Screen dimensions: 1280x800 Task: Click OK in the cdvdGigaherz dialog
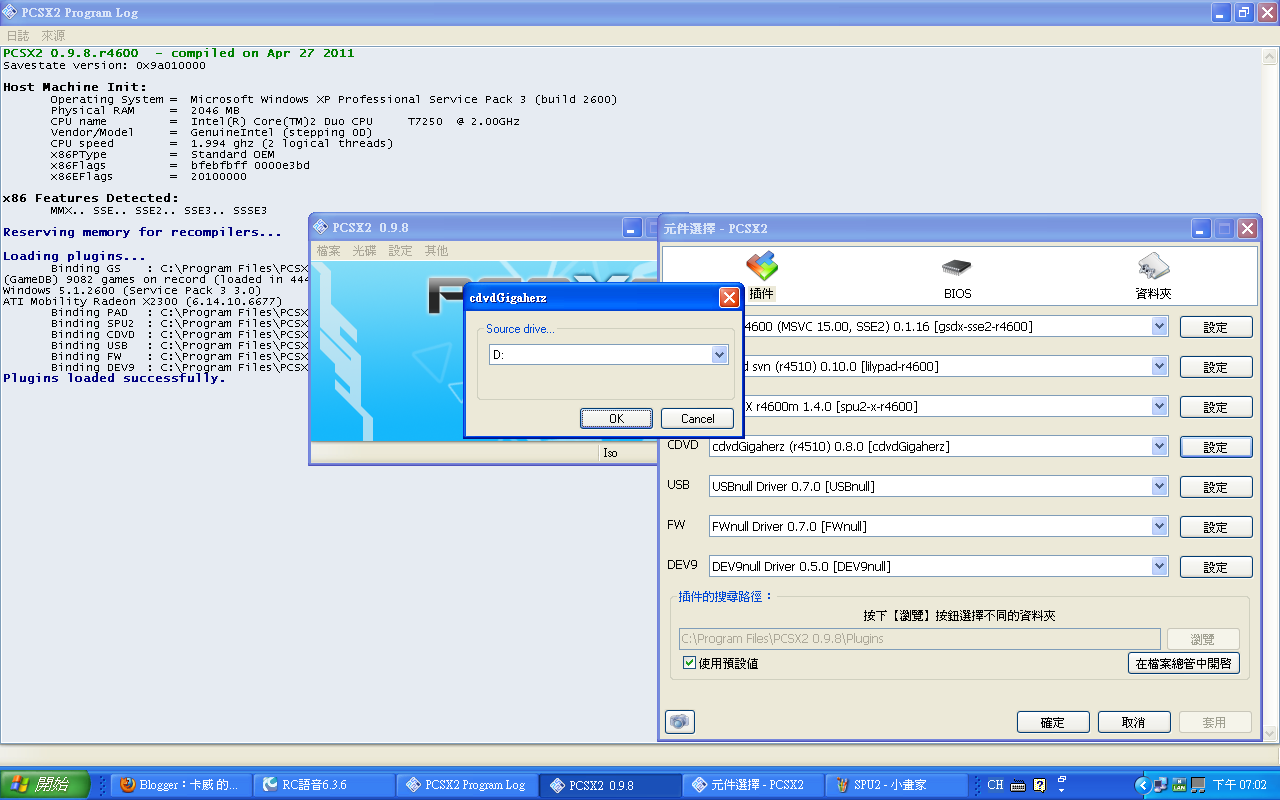click(616, 419)
